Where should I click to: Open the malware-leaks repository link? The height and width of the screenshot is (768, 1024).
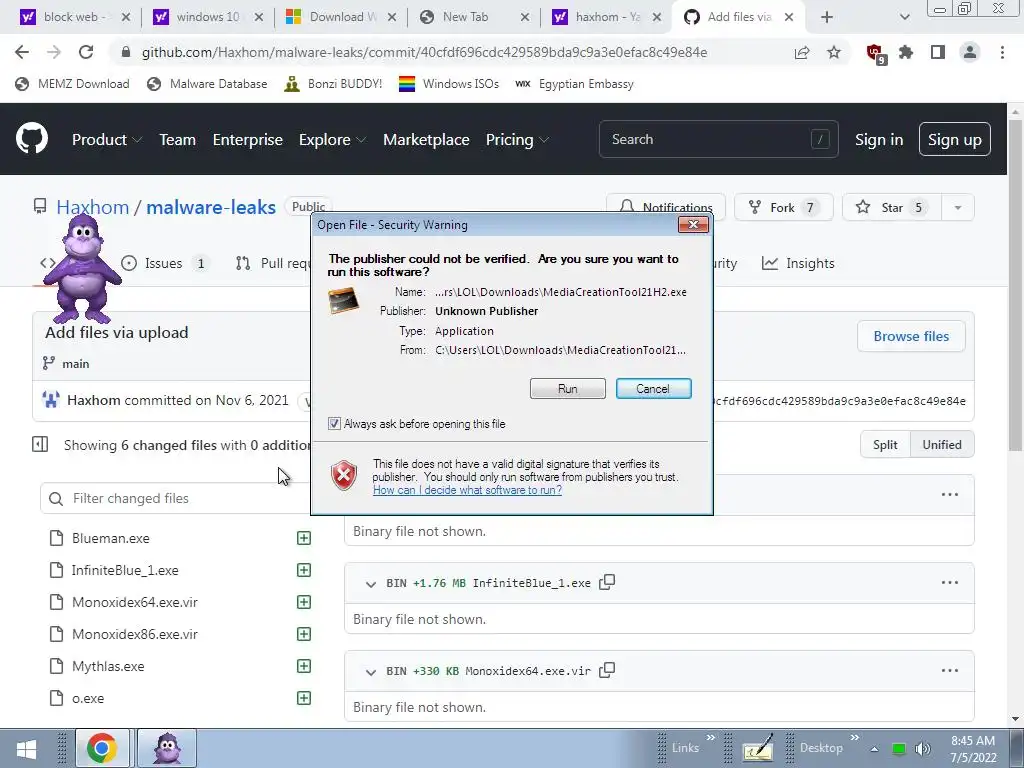tap(211, 207)
